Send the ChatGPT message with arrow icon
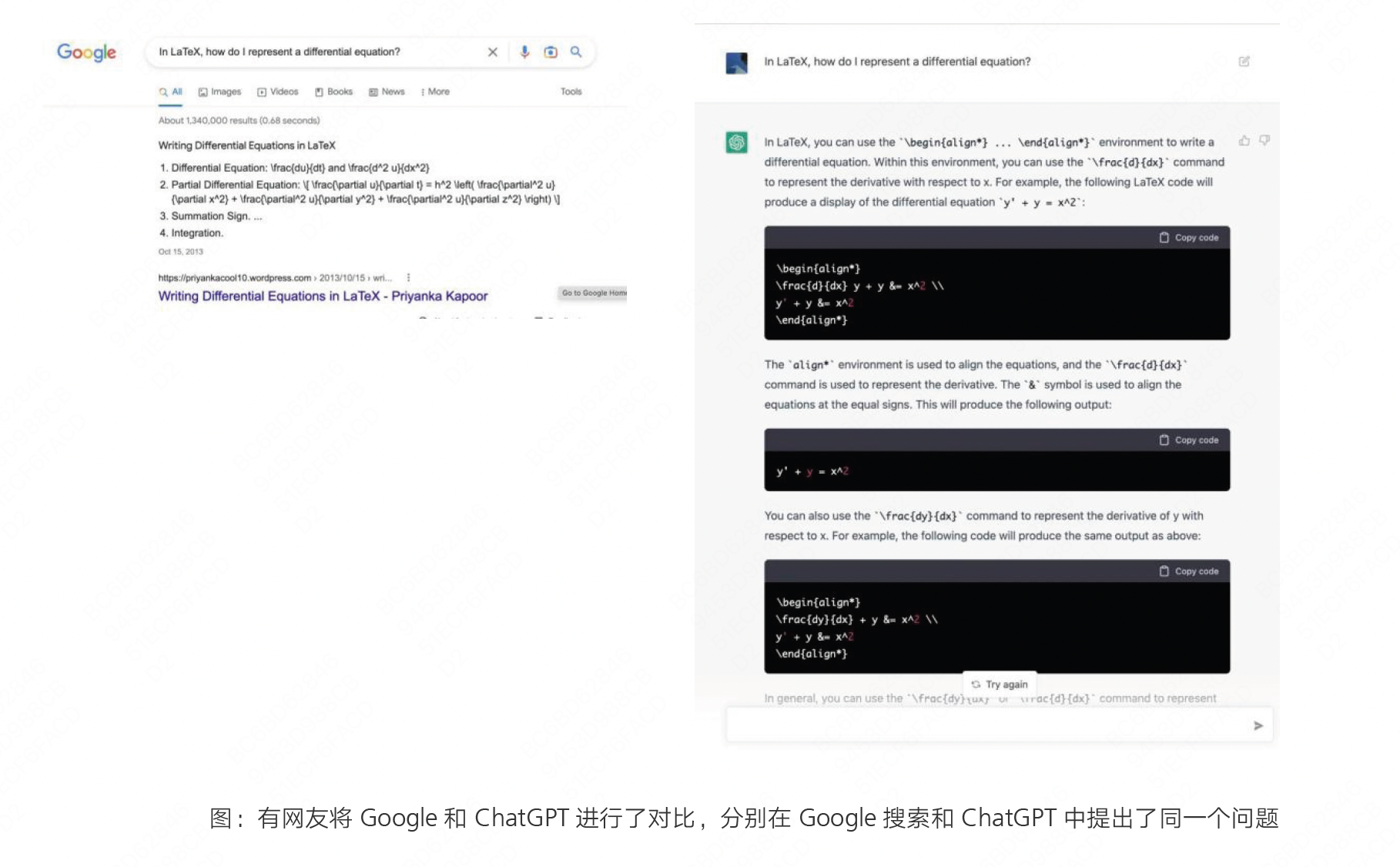Image resolution: width=1400 pixels, height=867 pixels. (x=1258, y=726)
